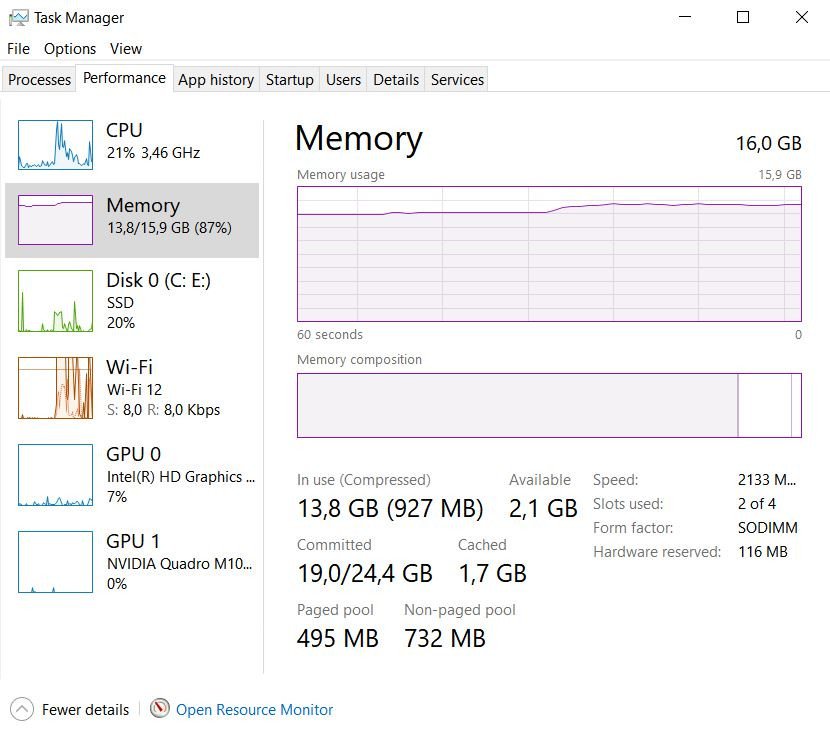
Task: Switch to the Processes tab
Action: coord(39,79)
